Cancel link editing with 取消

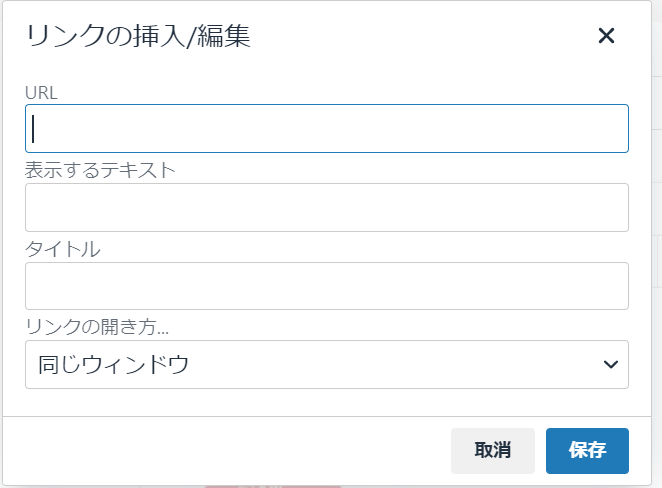point(493,450)
